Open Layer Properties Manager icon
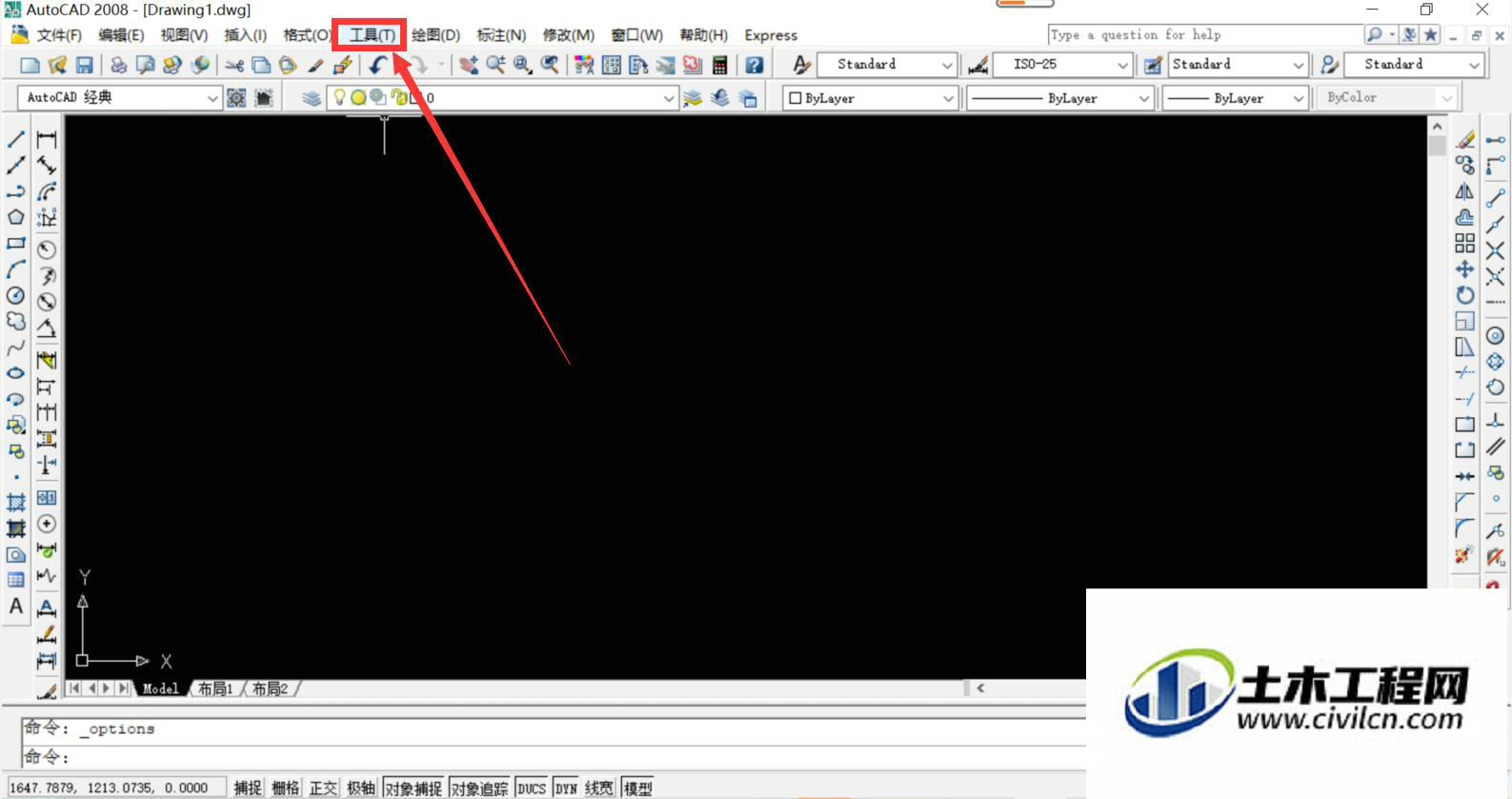1512x799 pixels. click(x=312, y=98)
